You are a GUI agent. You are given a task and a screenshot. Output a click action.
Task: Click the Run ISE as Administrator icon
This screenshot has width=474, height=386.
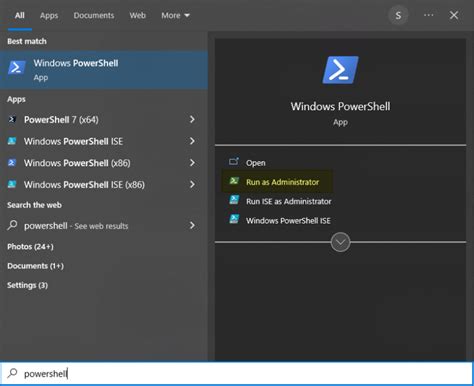click(x=234, y=200)
